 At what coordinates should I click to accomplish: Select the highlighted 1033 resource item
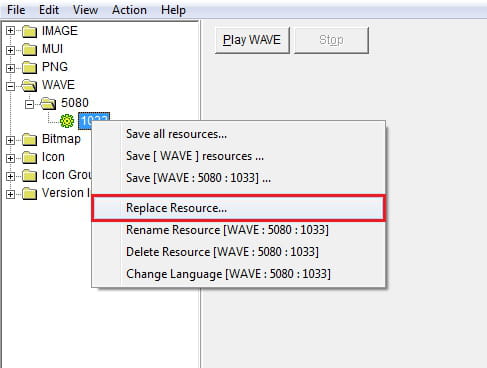tap(94, 120)
